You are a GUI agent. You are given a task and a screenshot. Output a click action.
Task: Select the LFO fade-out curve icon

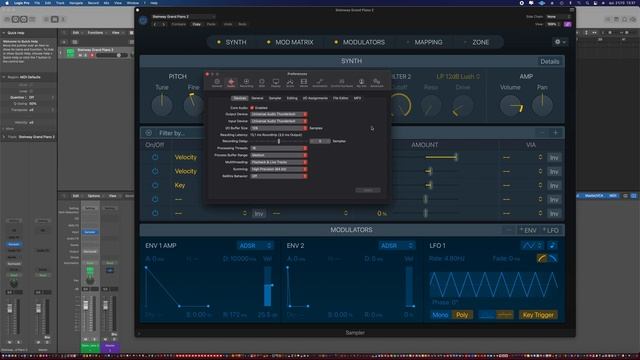[x=552, y=258]
